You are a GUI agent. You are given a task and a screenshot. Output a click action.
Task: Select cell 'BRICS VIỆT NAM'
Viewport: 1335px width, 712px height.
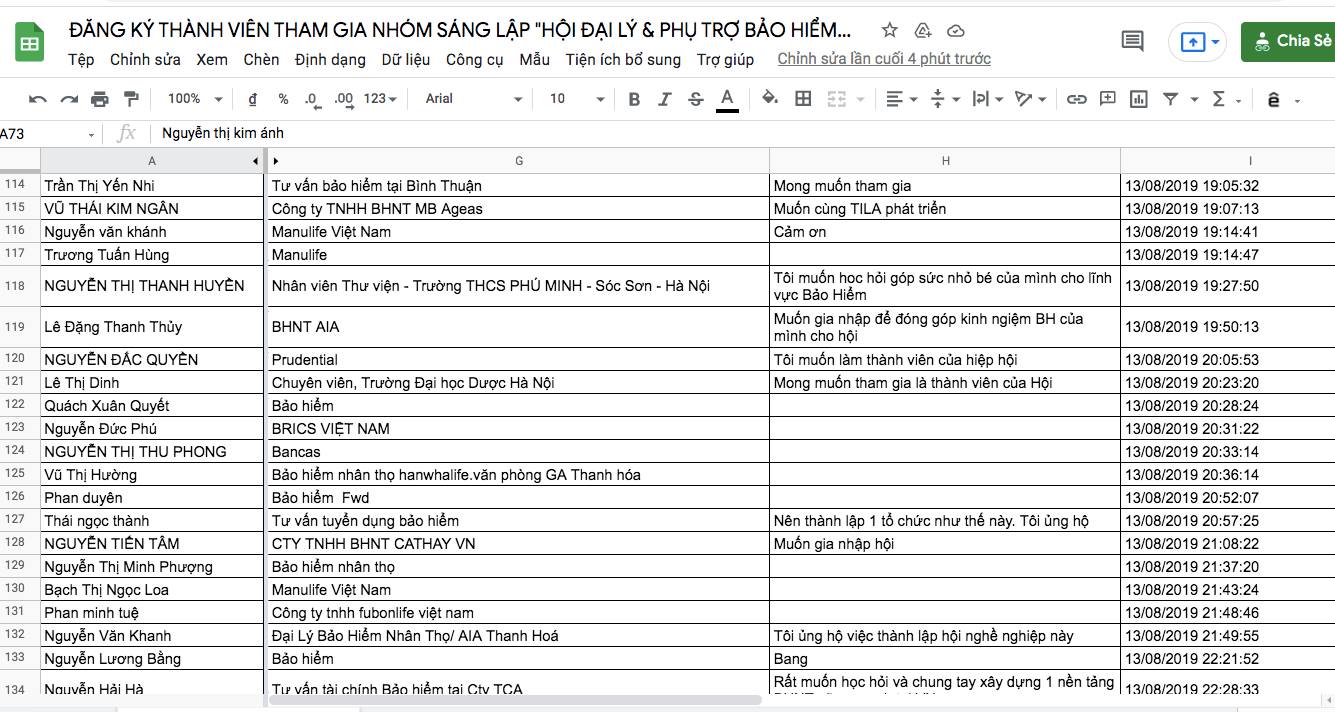click(x=518, y=429)
